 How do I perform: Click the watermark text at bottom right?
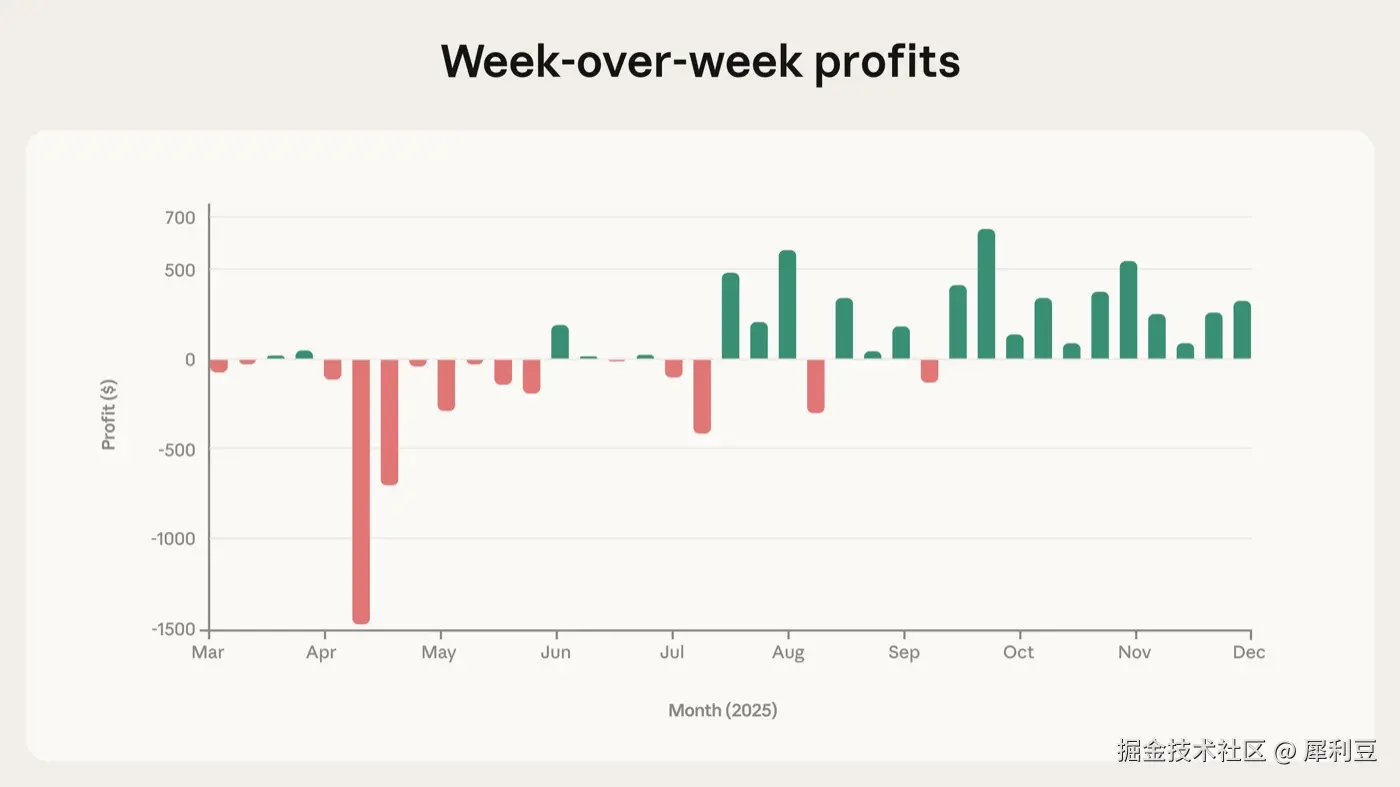click(x=1247, y=750)
